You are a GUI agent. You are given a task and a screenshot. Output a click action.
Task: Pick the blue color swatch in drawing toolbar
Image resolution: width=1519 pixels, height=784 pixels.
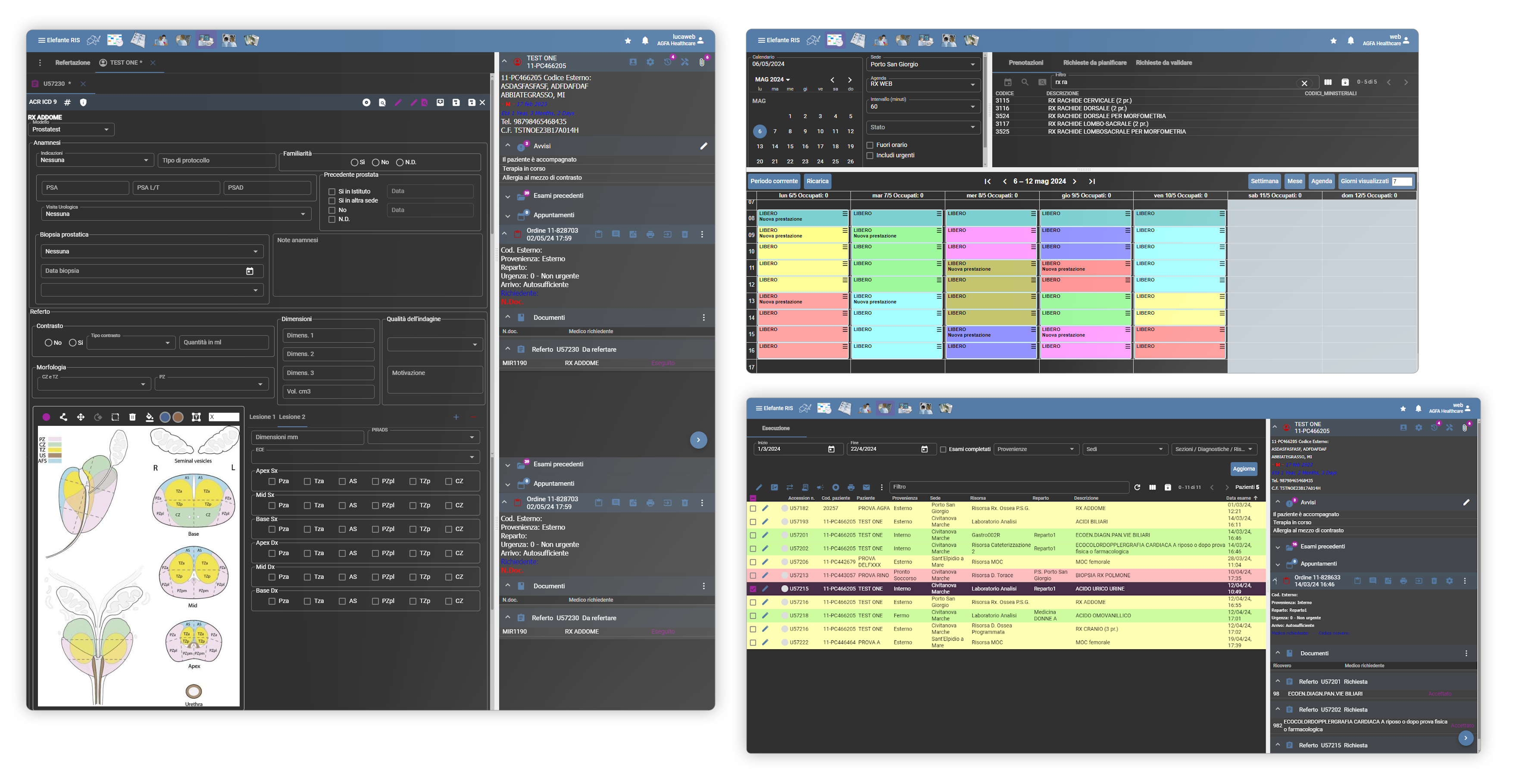click(165, 417)
